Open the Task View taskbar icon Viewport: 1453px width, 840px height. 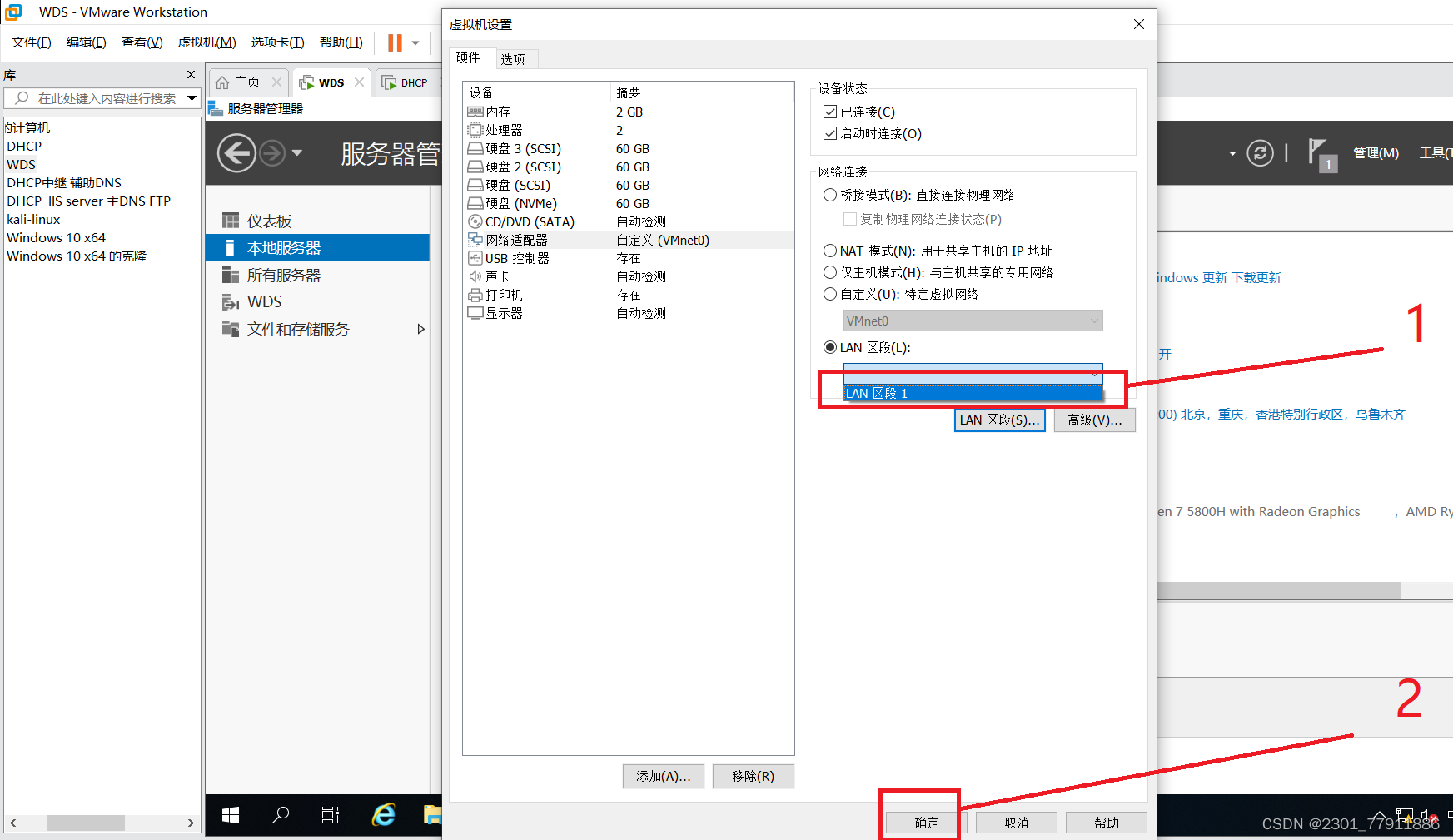[331, 815]
